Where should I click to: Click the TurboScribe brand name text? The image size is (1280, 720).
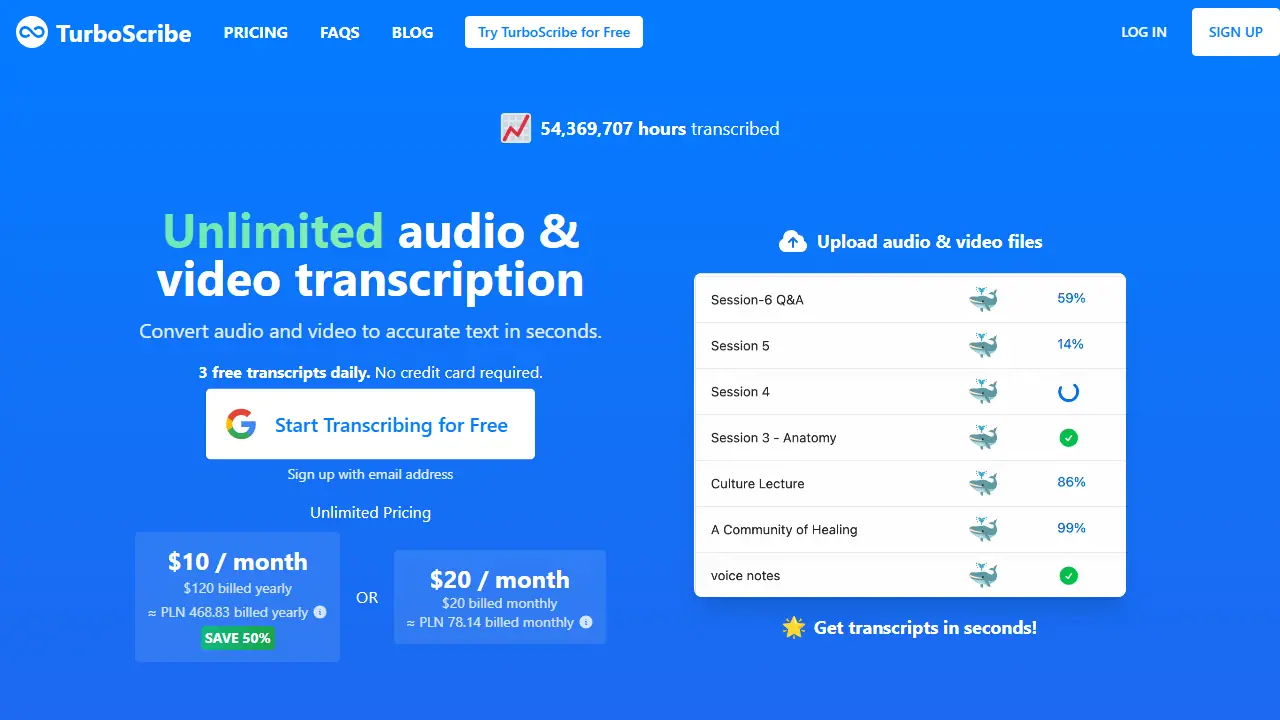(x=124, y=33)
